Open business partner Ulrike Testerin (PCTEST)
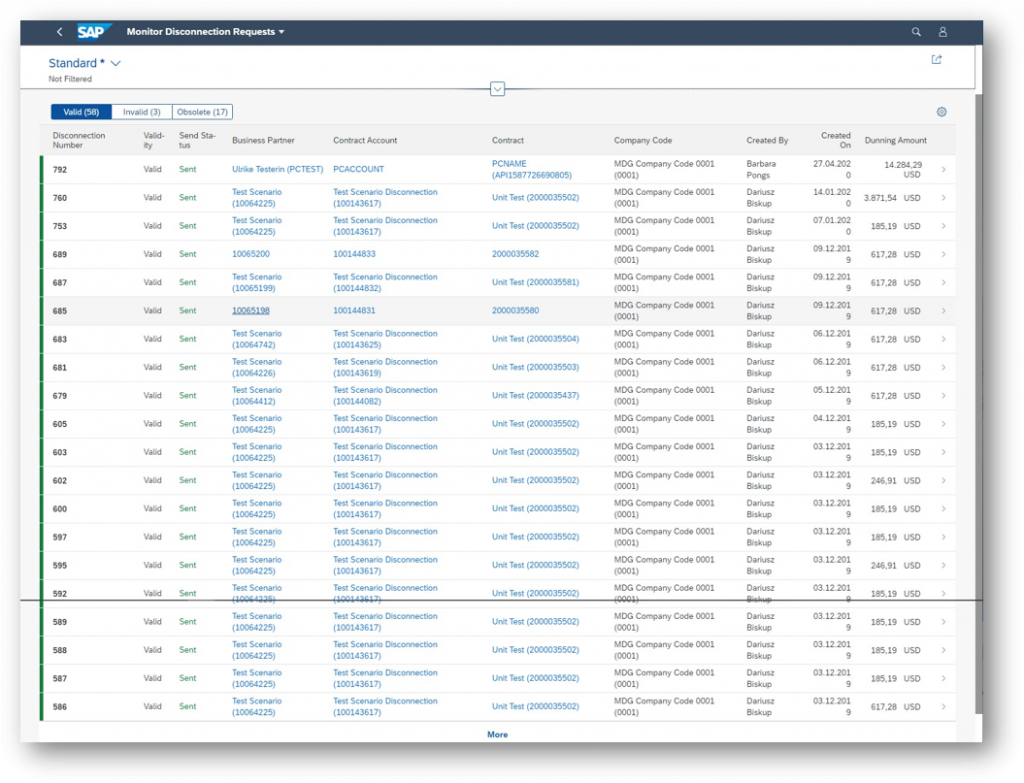This screenshot has width=1024, height=783. (278, 169)
